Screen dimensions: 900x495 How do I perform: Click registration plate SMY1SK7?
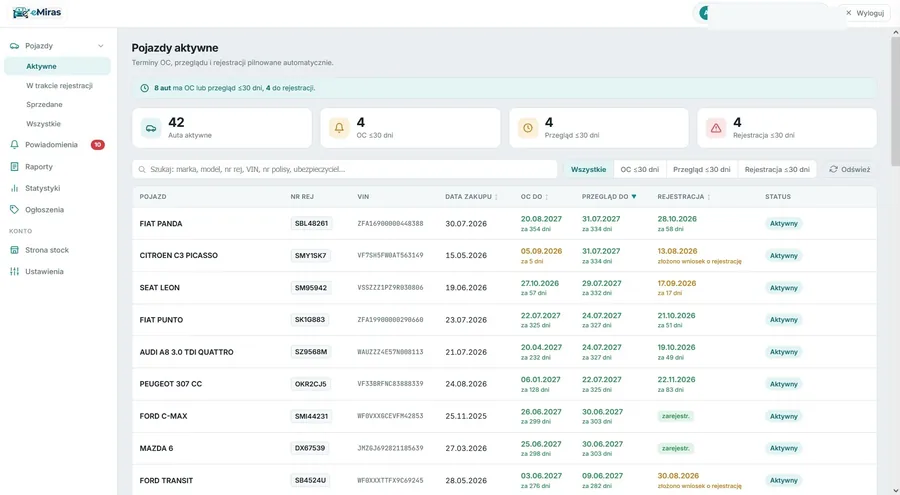[x=311, y=256]
